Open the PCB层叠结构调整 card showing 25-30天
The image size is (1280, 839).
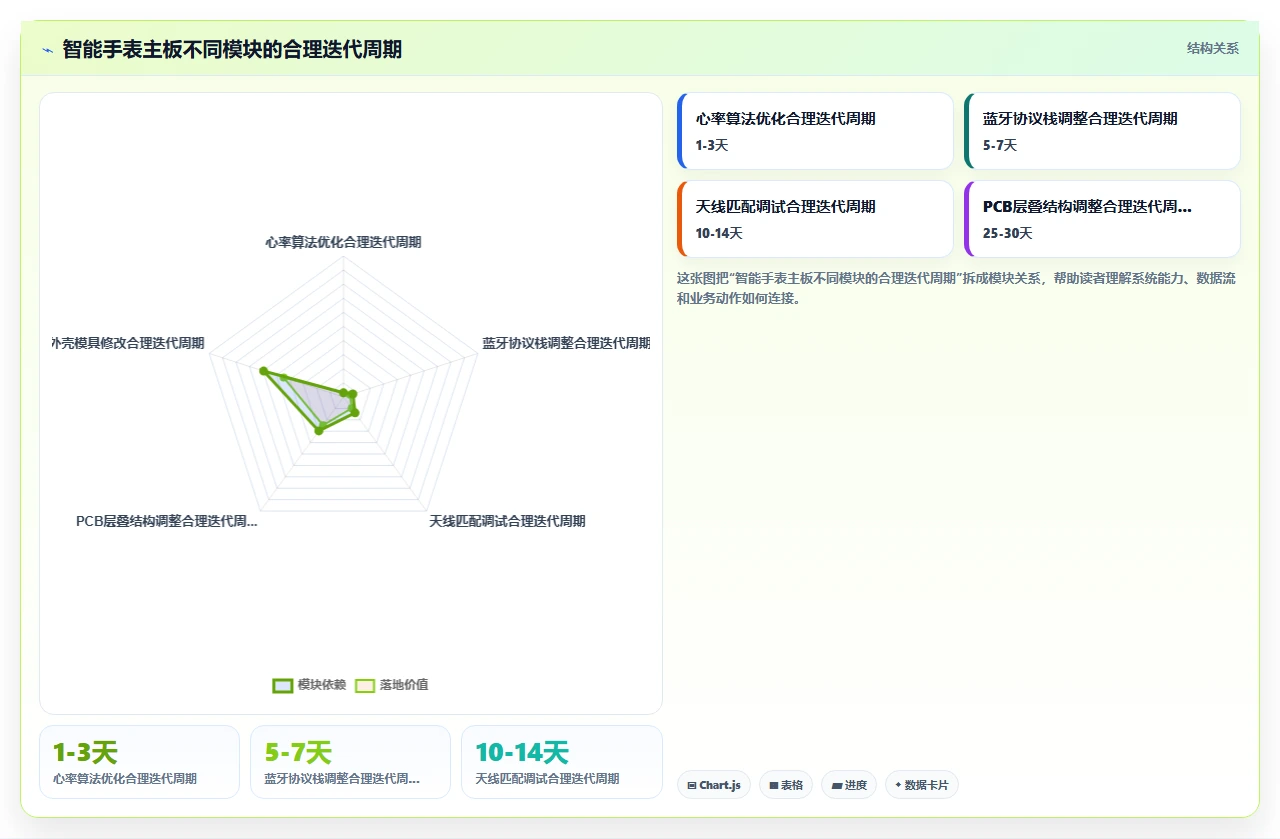(1102, 219)
